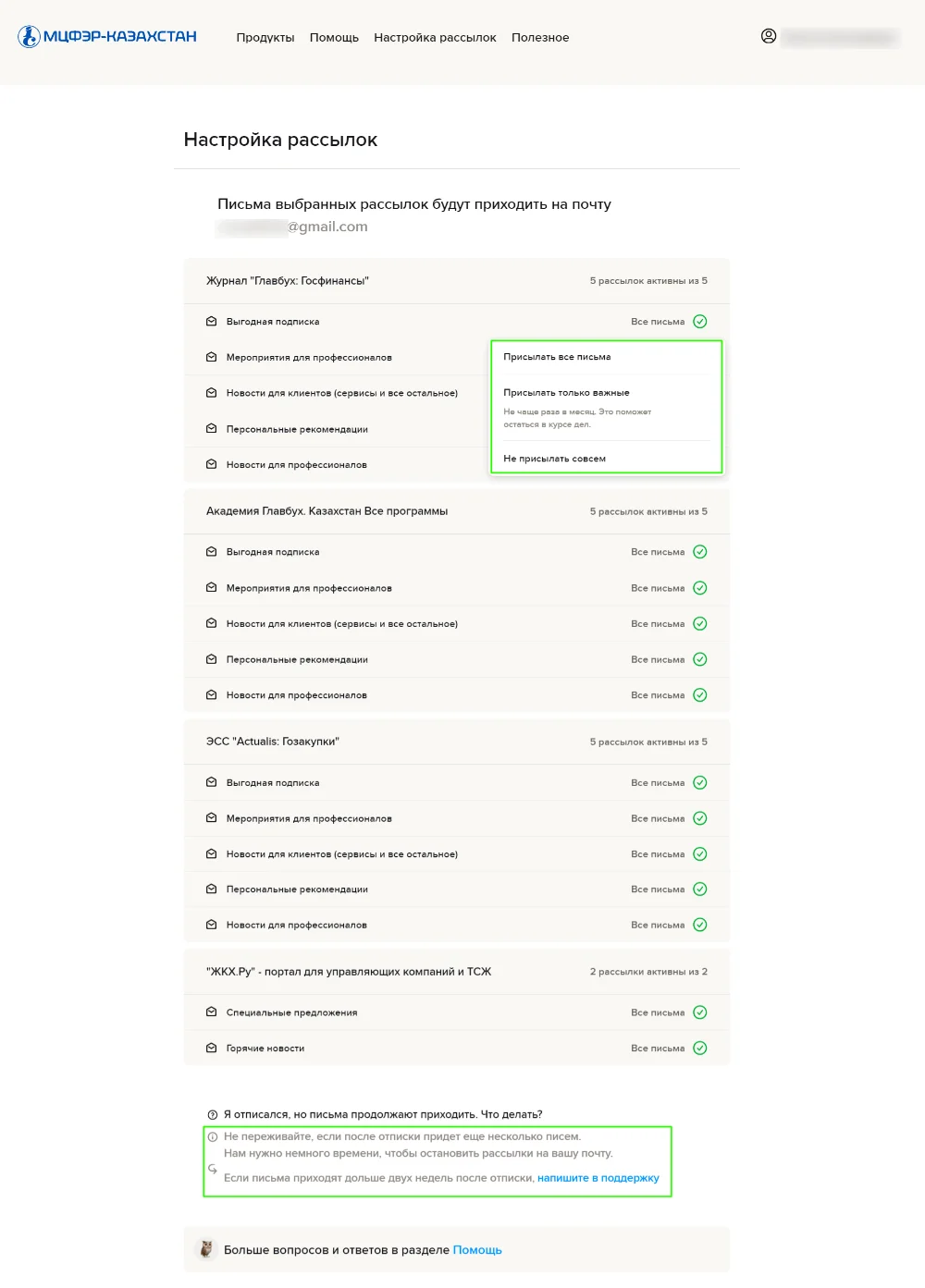Toggle green checkmark for Специальные предложения
Image resolution: width=925 pixels, height=1288 pixels.
pos(700,1012)
